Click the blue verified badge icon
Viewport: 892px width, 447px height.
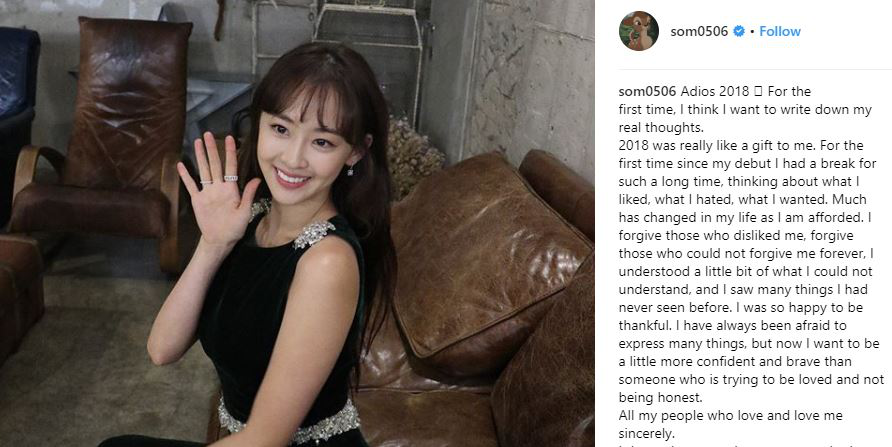[x=739, y=31]
